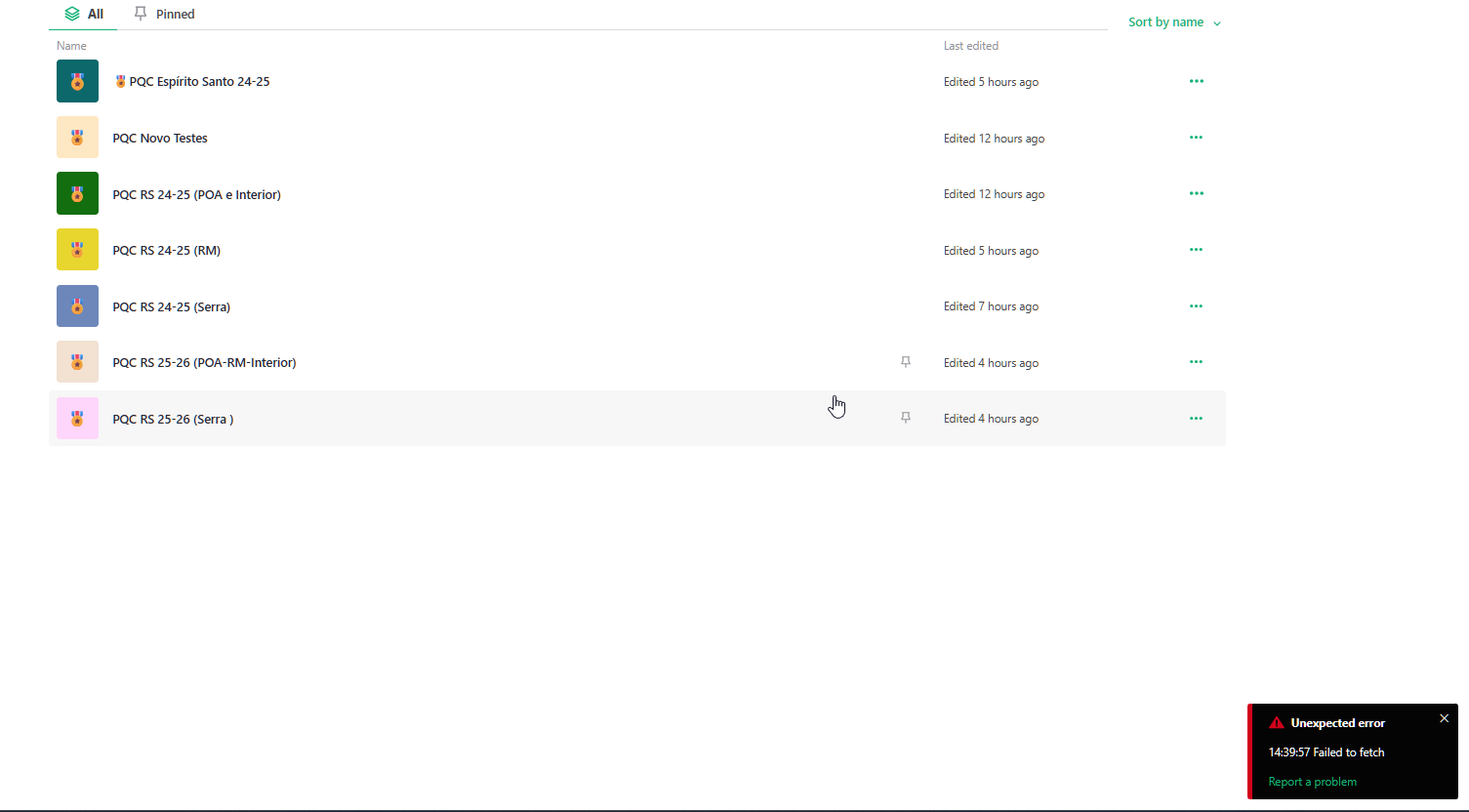Open three-dot menu for PQC RS 24-25 (RM)

click(x=1196, y=250)
